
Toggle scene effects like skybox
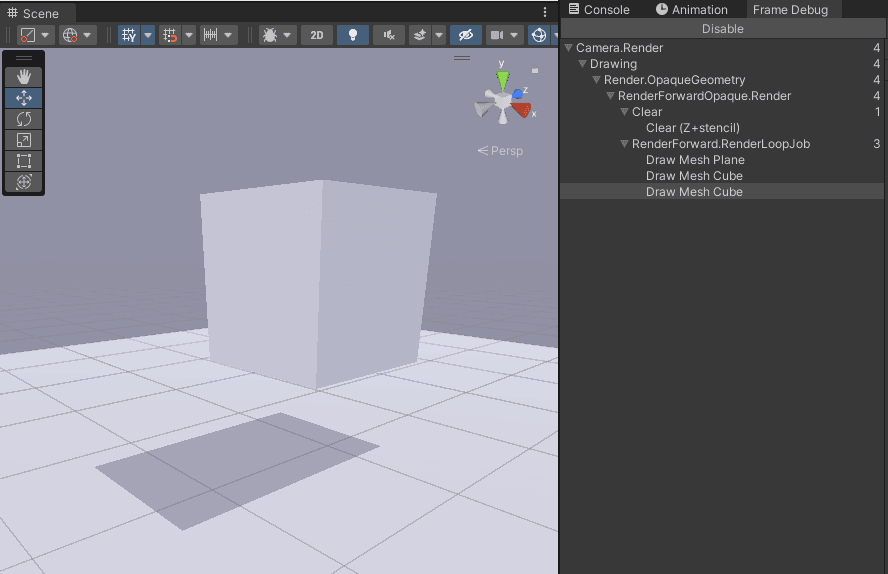[x=420, y=35]
